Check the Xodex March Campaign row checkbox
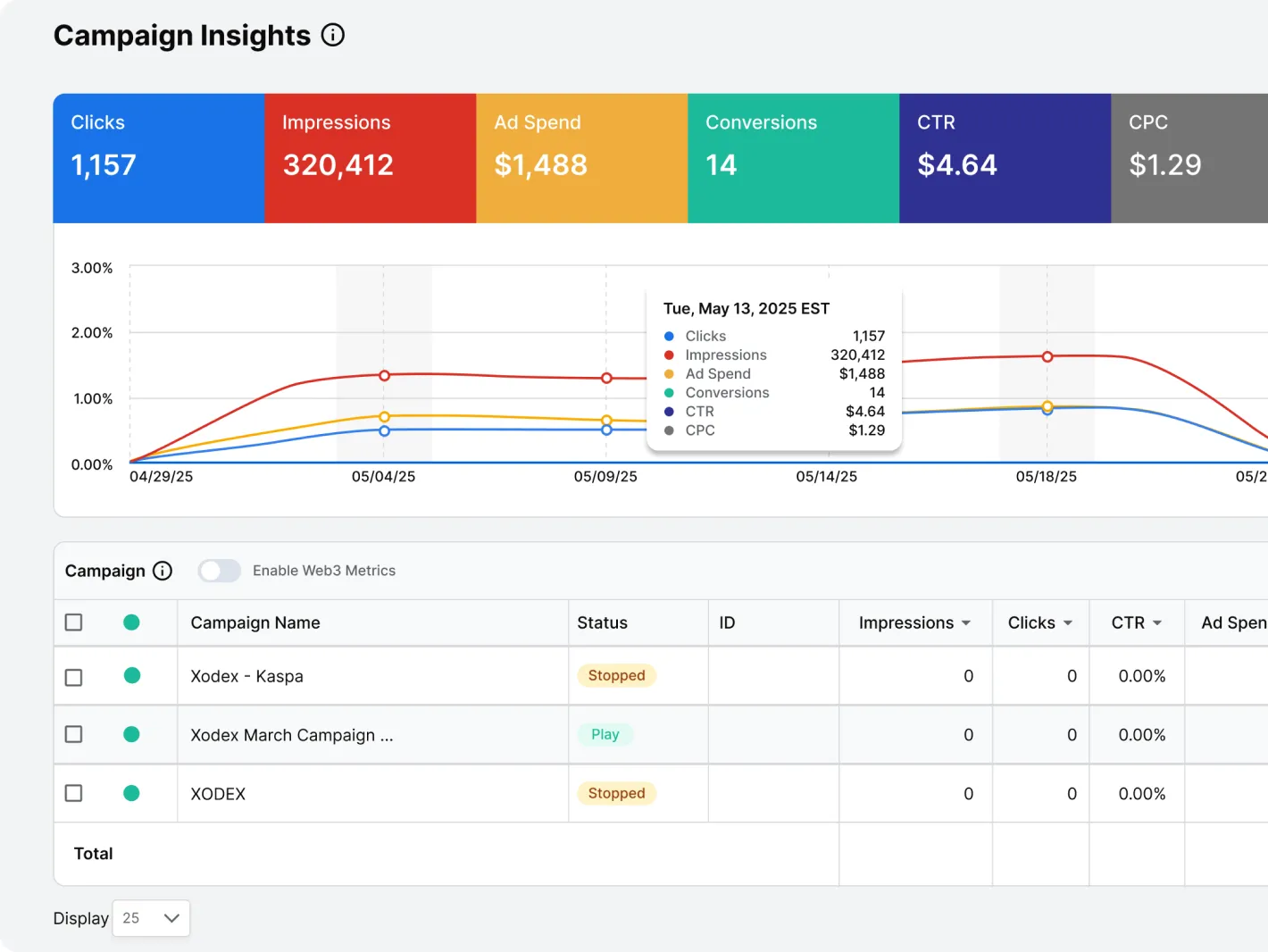This screenshot has width=1268, height=952. point(74,734)
